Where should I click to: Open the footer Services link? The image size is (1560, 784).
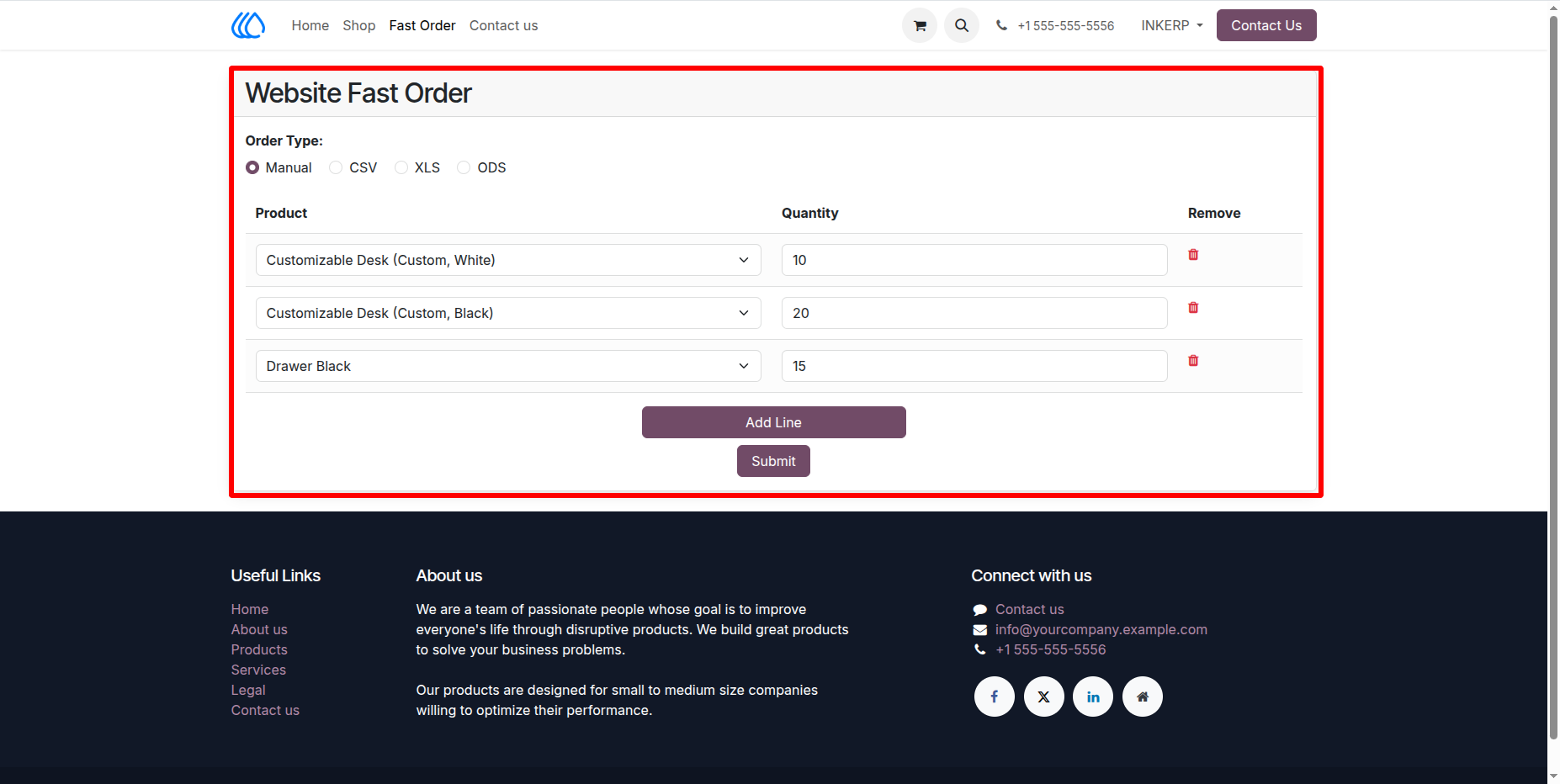coord(258,670)
